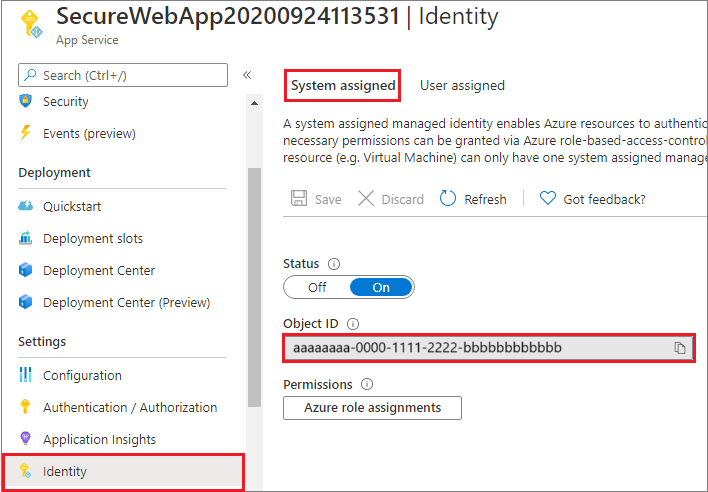Image resolution: width=708 pixels, height=492 pixels.
Task: Click the Permissions info icon
Action: (367, 384)
